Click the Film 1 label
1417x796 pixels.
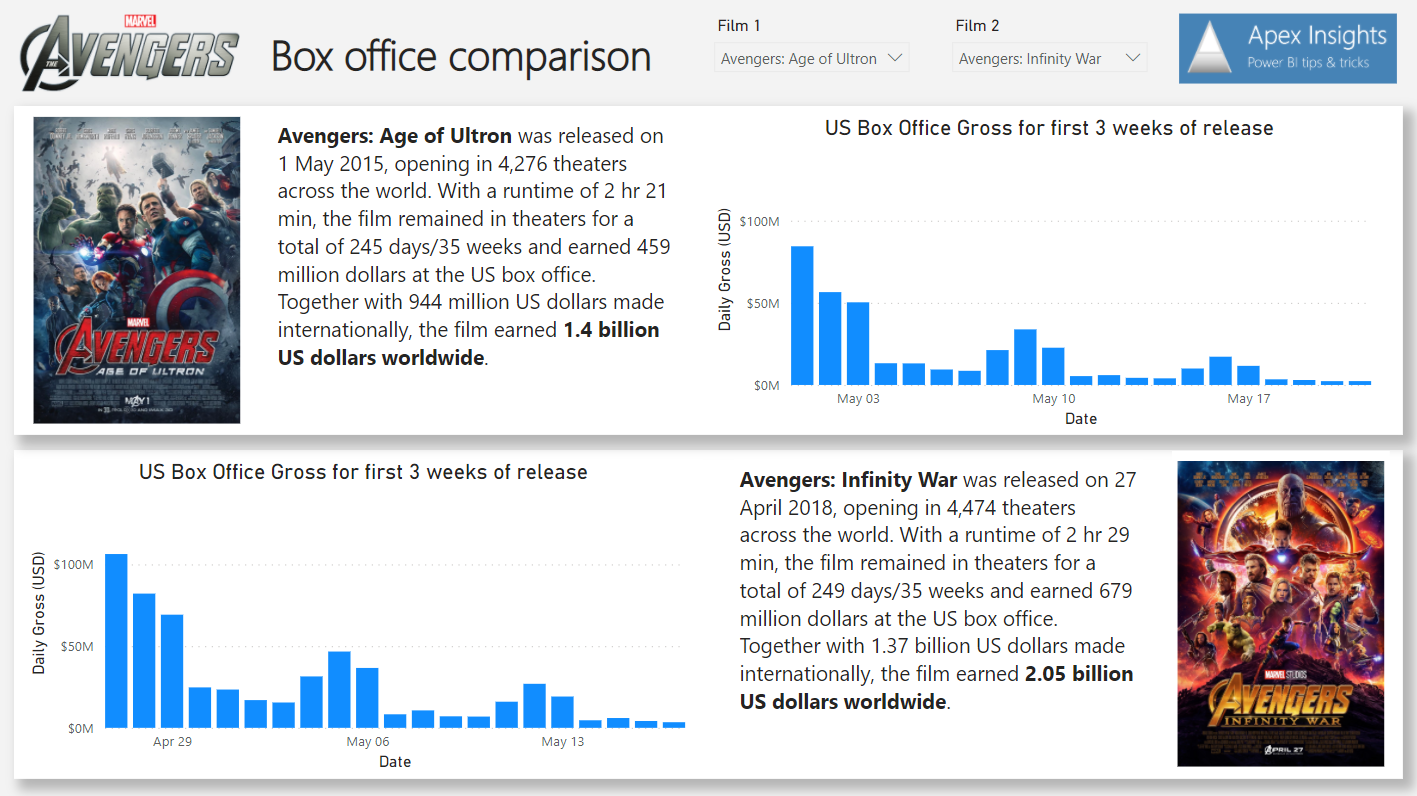pos(739,25)
